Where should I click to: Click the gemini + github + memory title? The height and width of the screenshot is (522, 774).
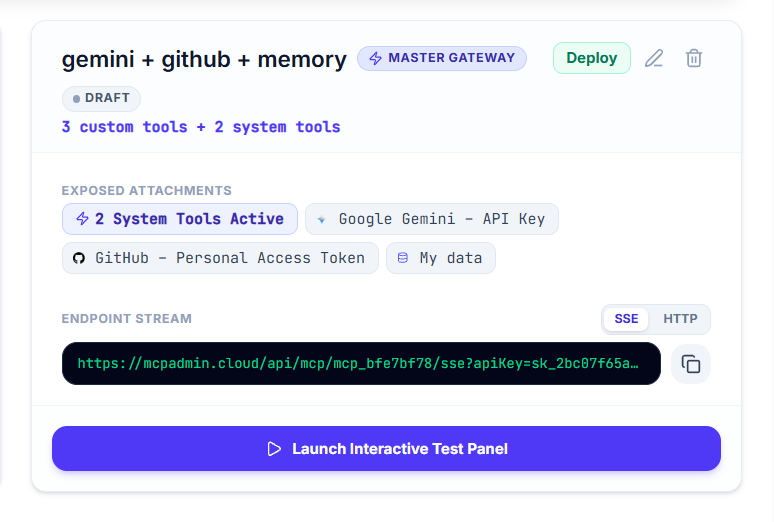coord(204,59)
